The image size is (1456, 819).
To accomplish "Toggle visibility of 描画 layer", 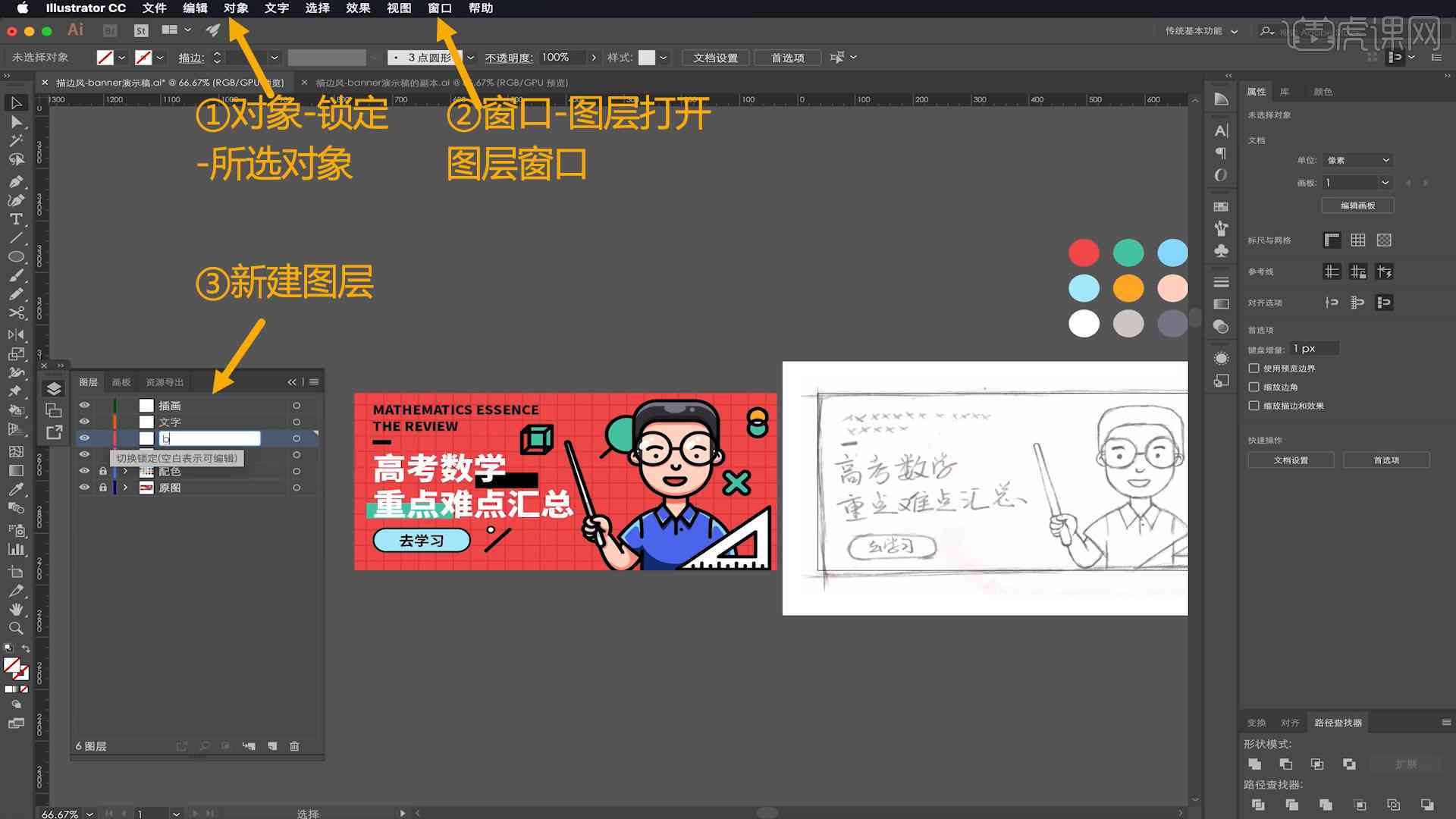I will pyautogui.click(x=85, y=405).
